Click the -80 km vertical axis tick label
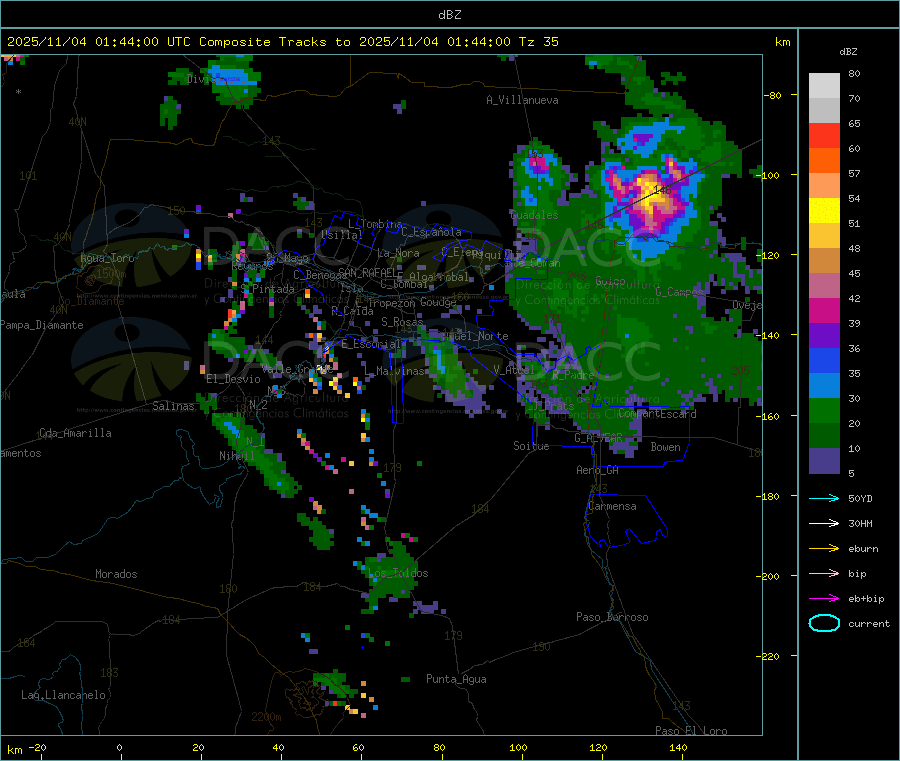Screen dimensions: 900x761 tap(773, 95)
